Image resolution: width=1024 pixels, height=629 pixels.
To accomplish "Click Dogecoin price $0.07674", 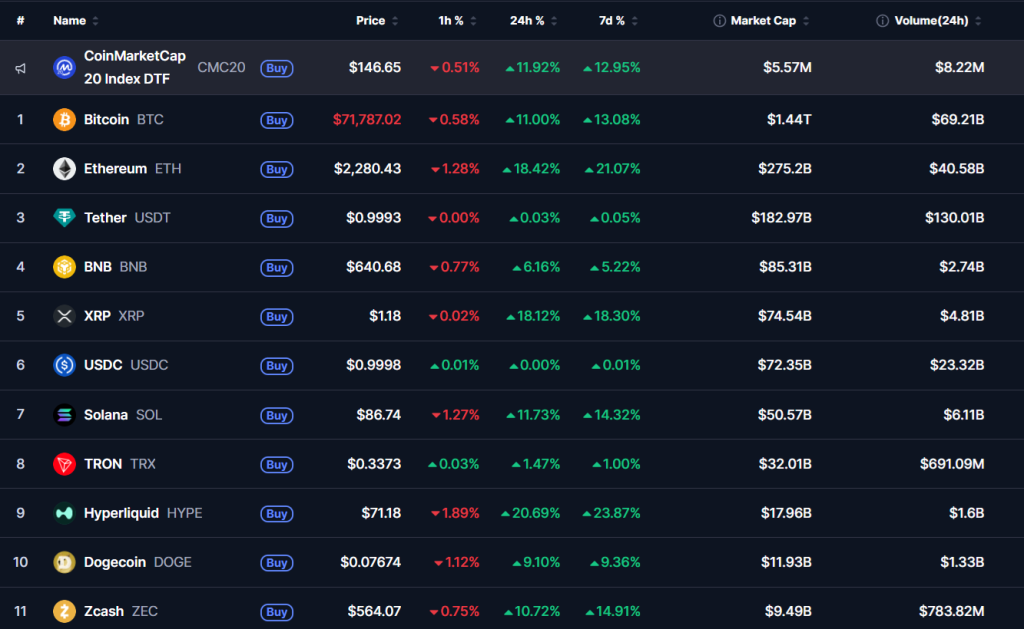I will pyautogui.click(x=370, y=562).
